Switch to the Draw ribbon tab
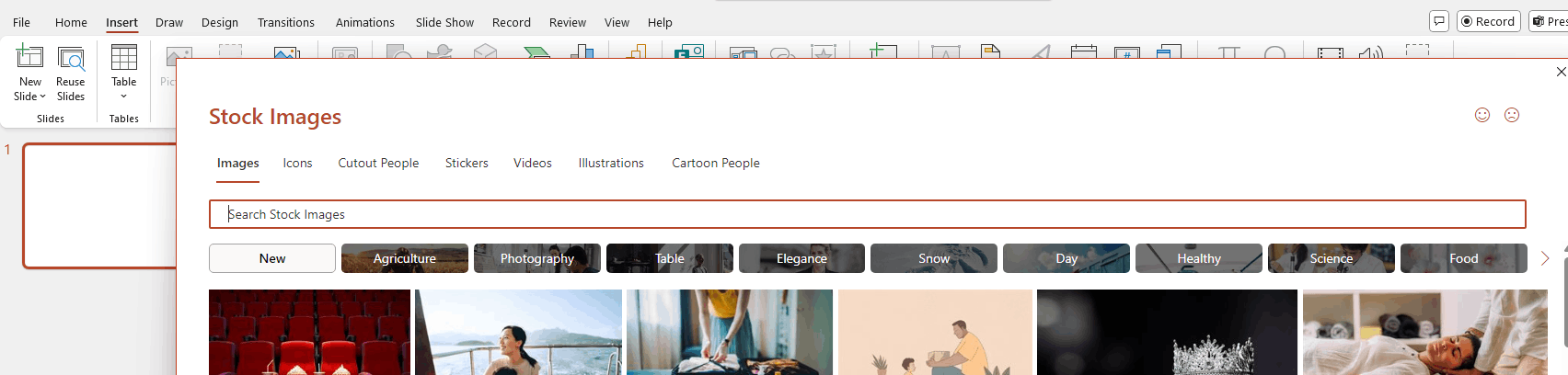Screen dimensions: 1568x375 pyautogui.click(x=169, y=22)
